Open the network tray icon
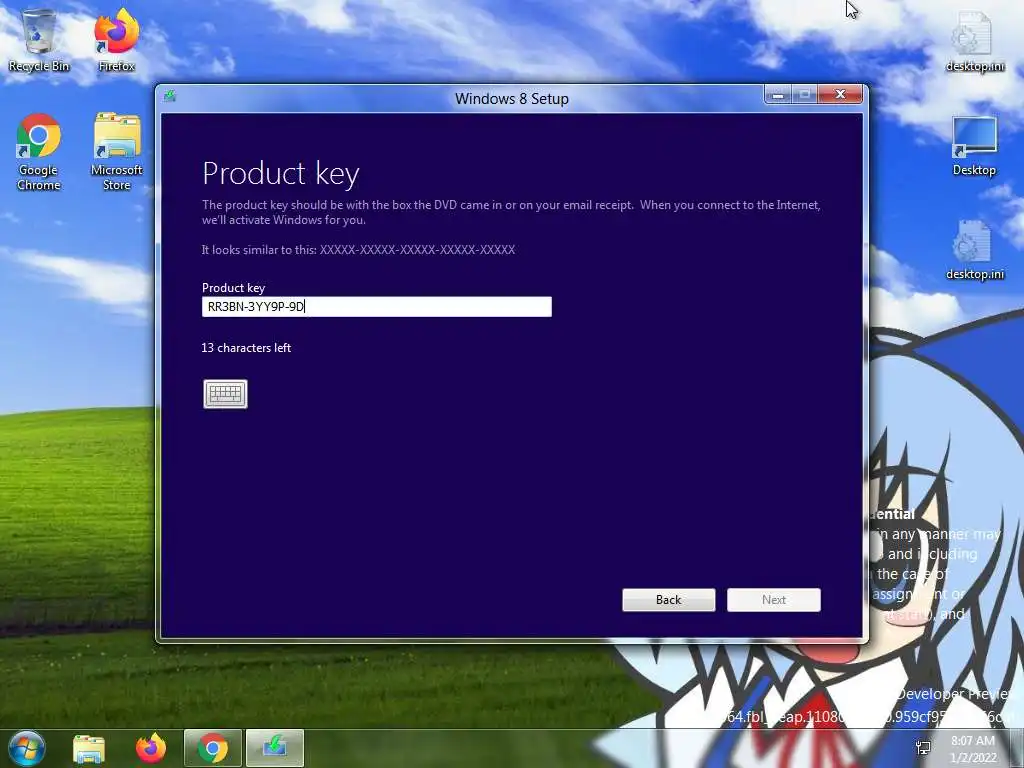 923,748
